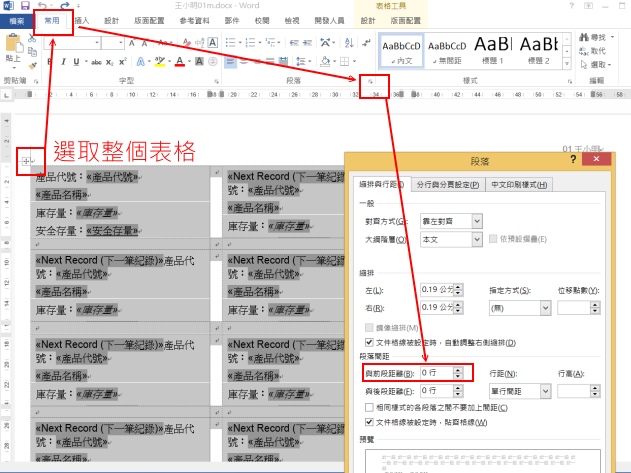Click the character shading icon
Screen dimensions: 631x473
click(199, 62)
